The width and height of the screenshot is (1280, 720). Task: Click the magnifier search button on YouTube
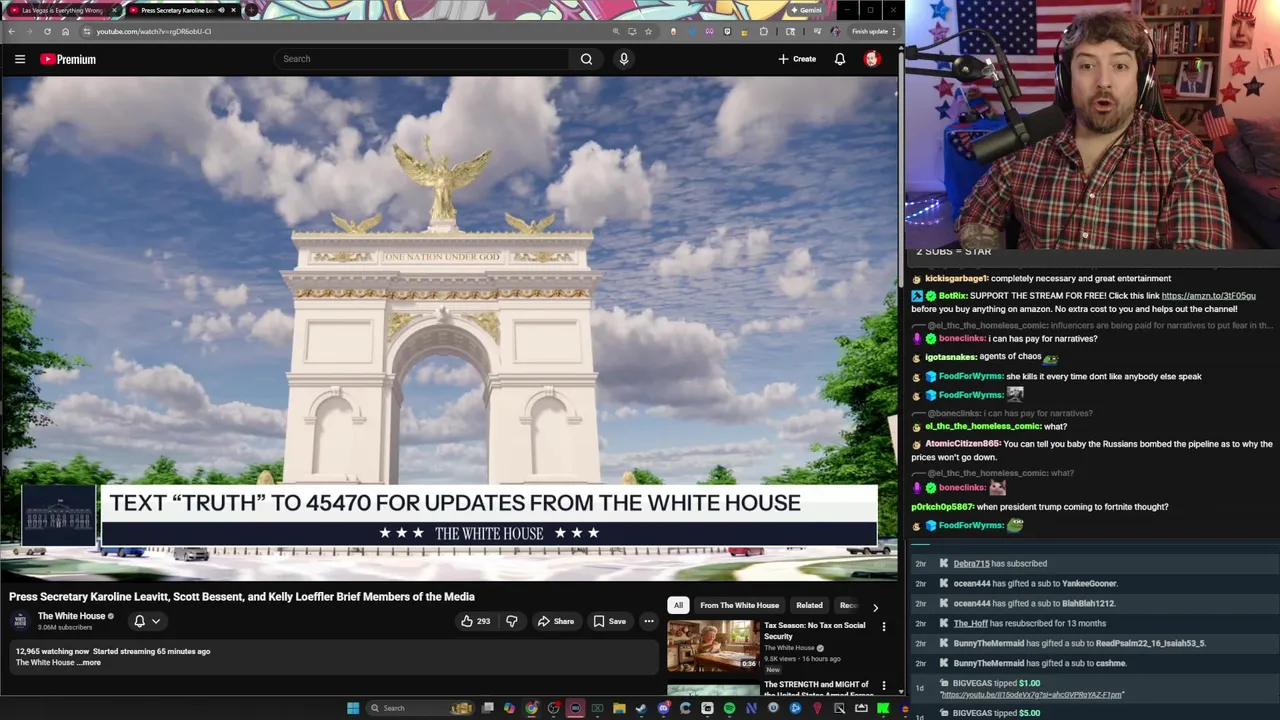click(586, 59)
